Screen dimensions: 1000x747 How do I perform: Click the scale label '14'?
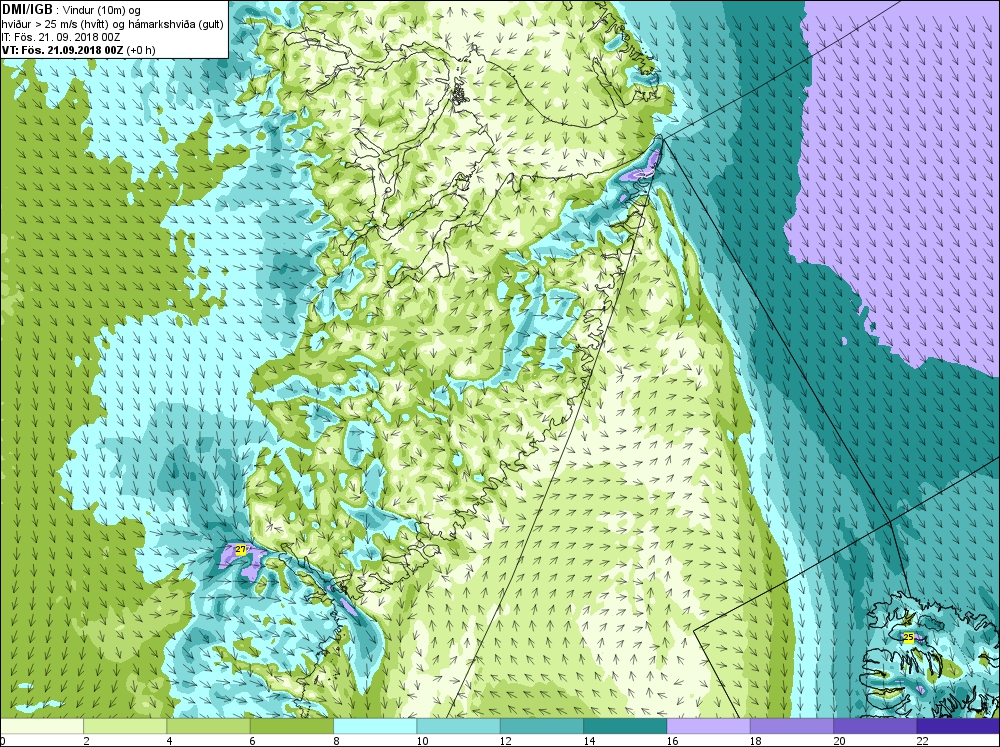point(589,741)
